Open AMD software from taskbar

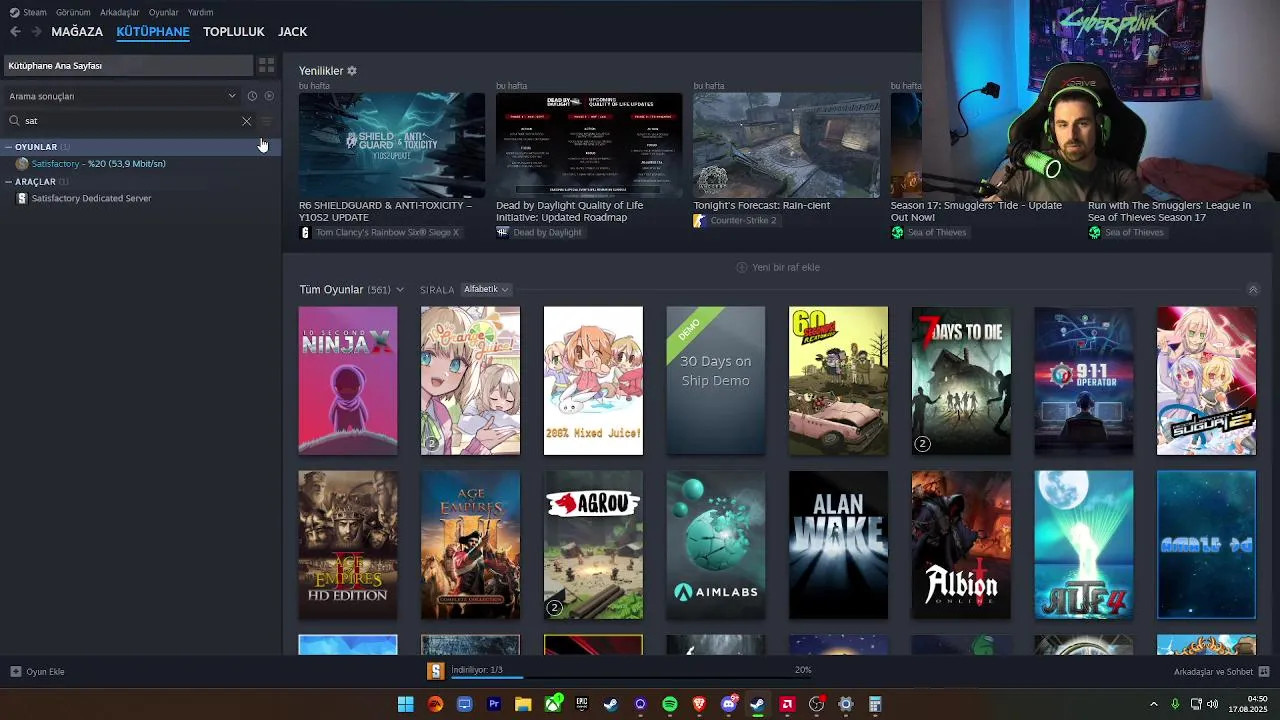point(787,705)
